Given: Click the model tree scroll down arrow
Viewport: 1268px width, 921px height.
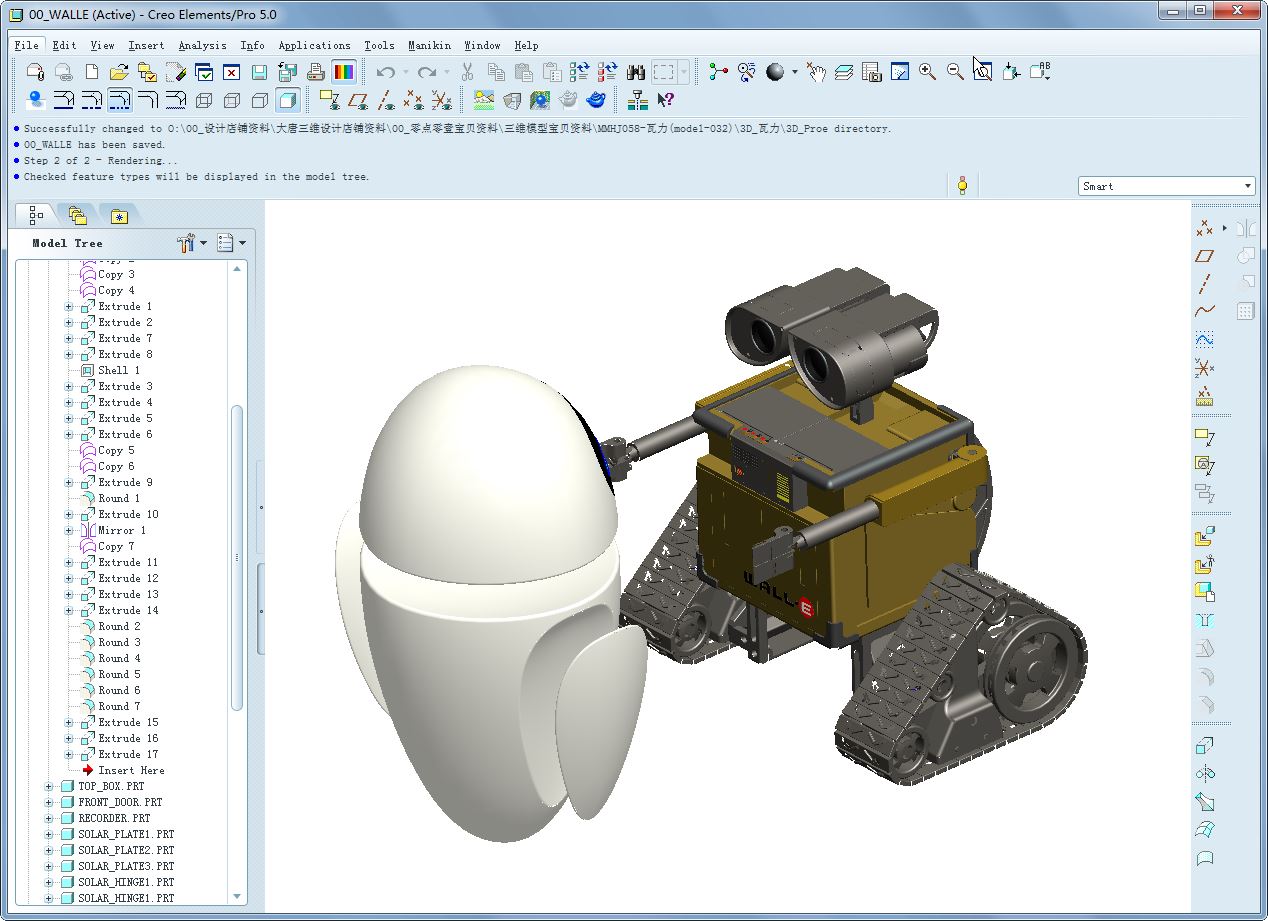Looking at the screenshot, I should [237, 896].
